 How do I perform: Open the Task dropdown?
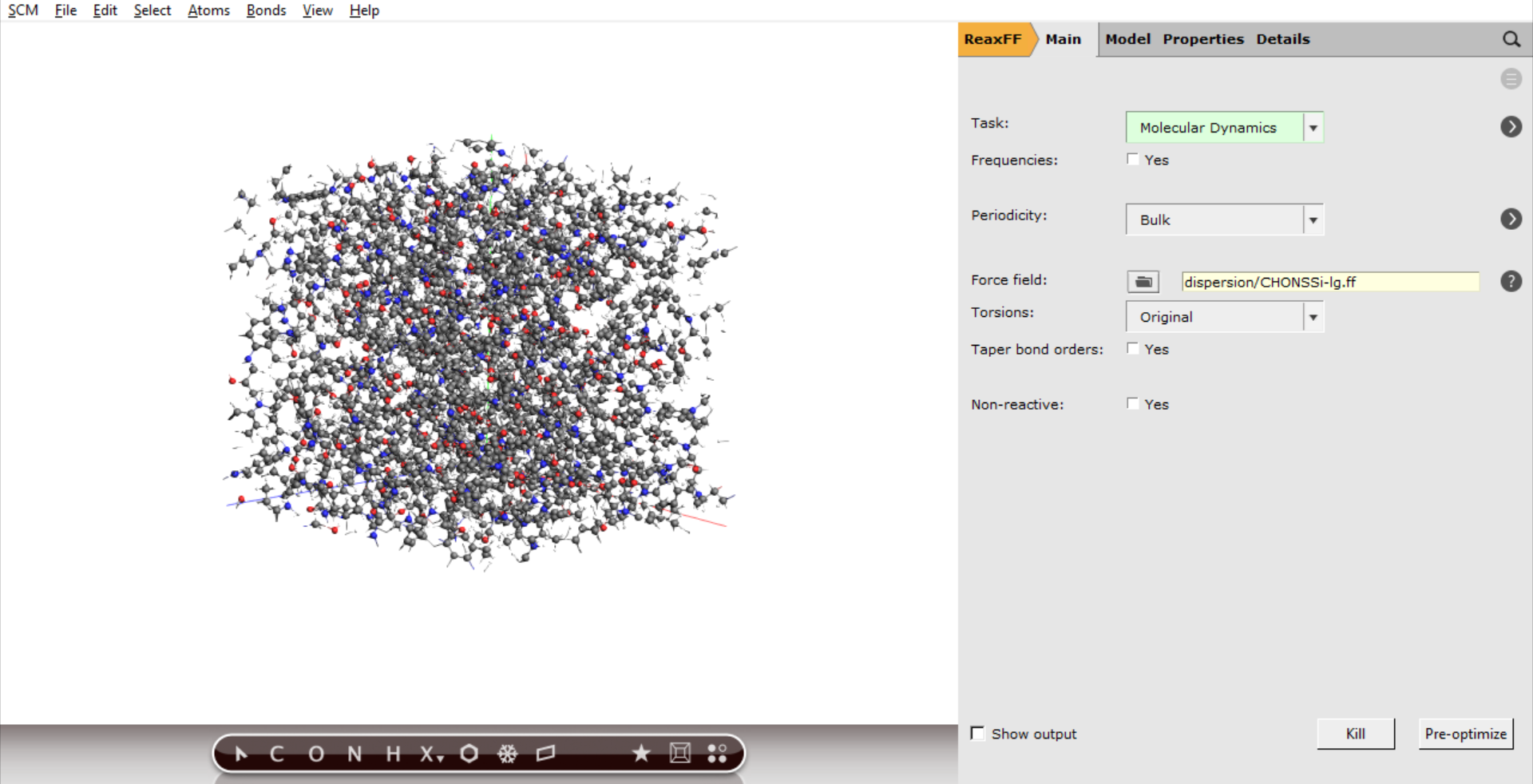tap(1313, 127)
